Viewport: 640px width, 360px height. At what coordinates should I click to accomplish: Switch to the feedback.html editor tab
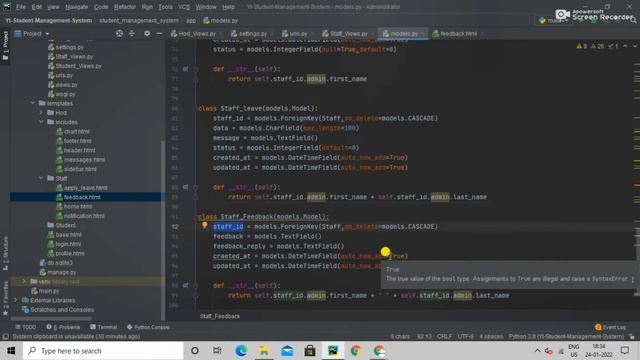tap(458, 33)
